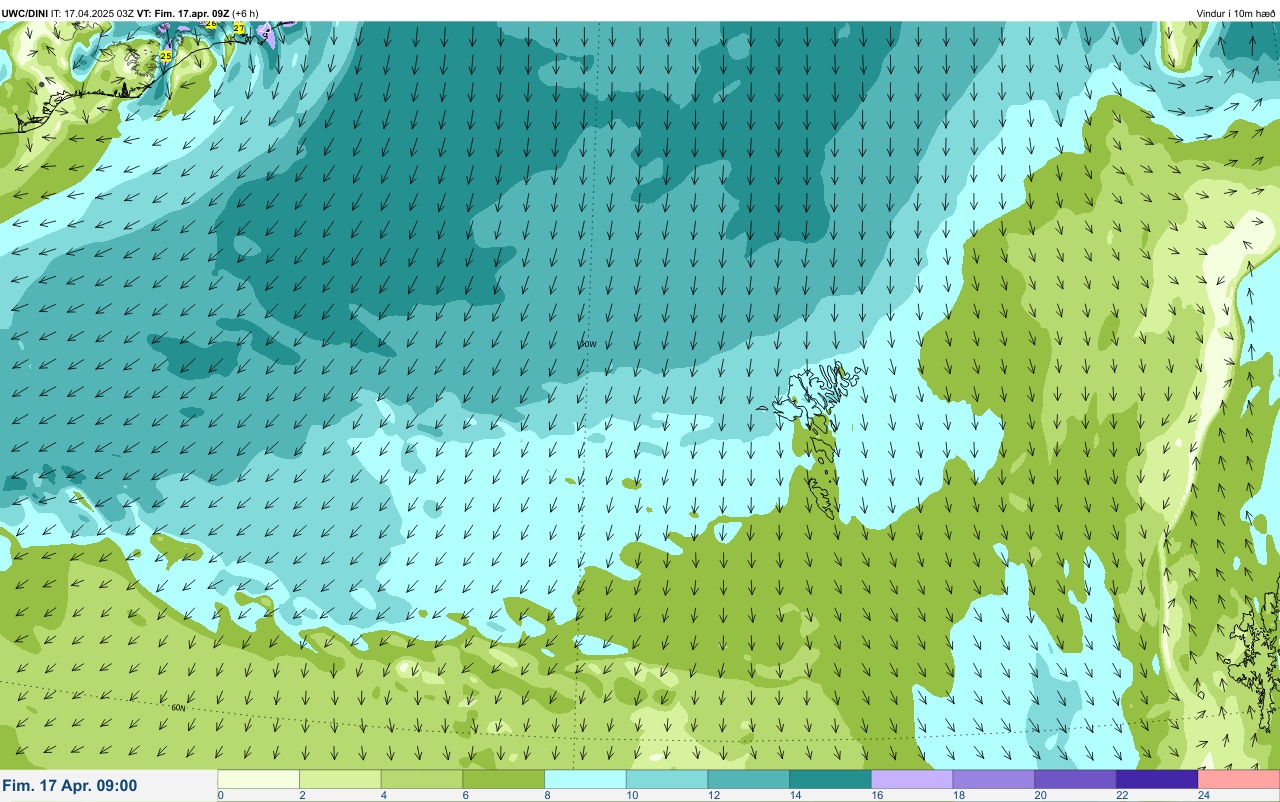Click the '10W' longitude label on the map

tap(587, 344)
